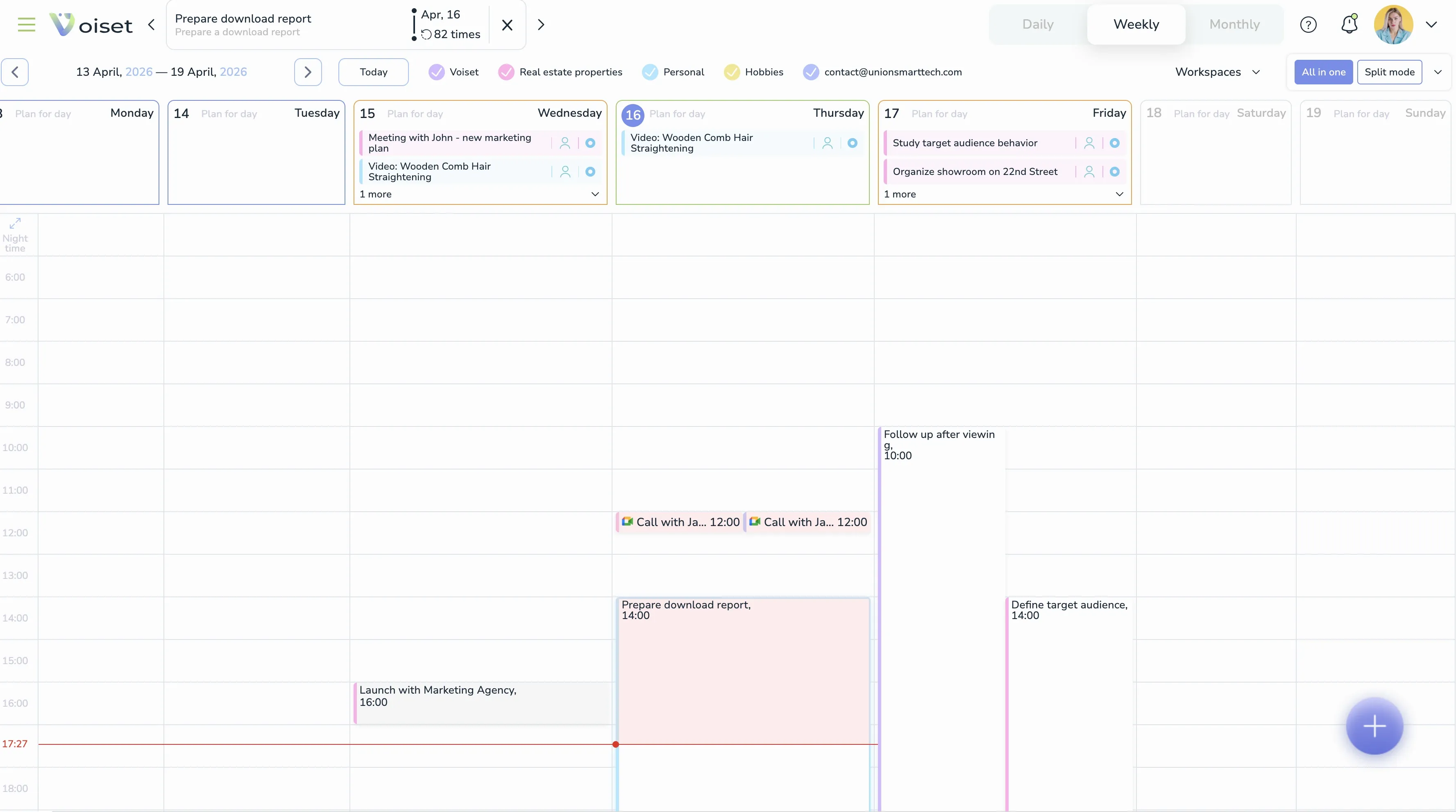Screen dimensions: 1456x812
Task: Click the Google Meet icon on Call with Ja event
Action: pyautogui.click(x=627, y=522)
